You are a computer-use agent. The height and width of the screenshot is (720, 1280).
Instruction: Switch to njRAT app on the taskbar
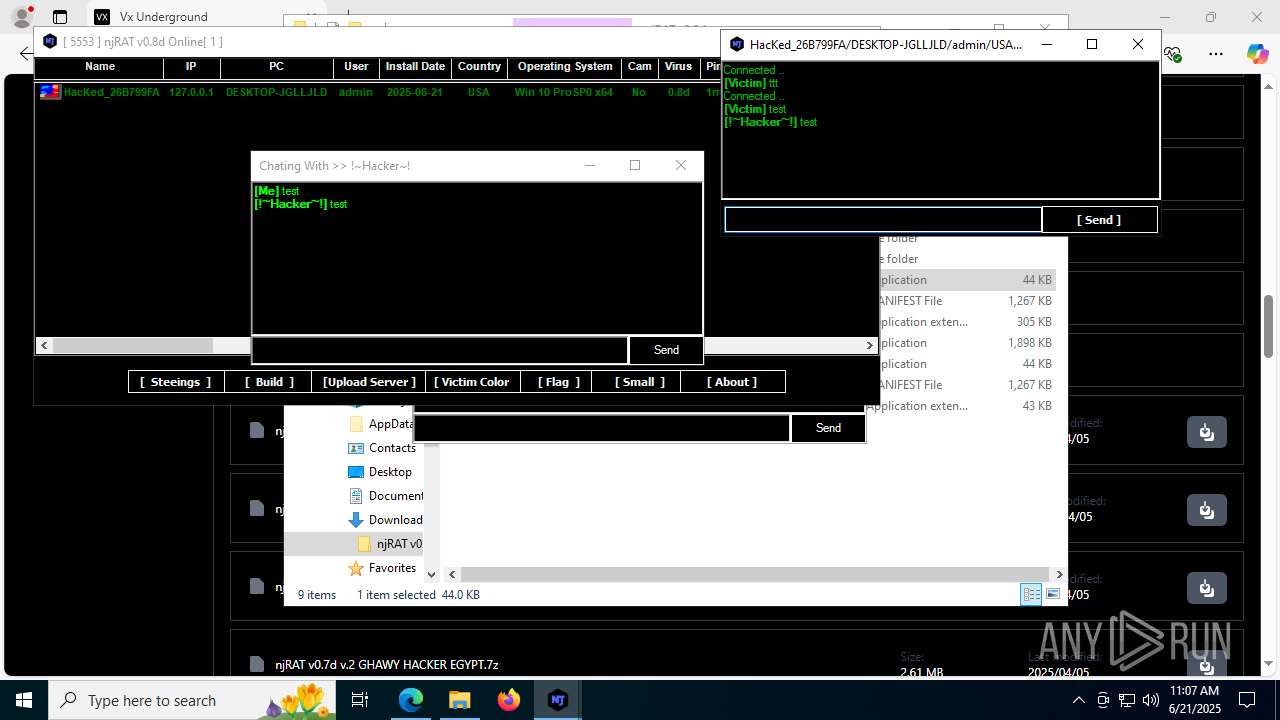pos(557,700)
